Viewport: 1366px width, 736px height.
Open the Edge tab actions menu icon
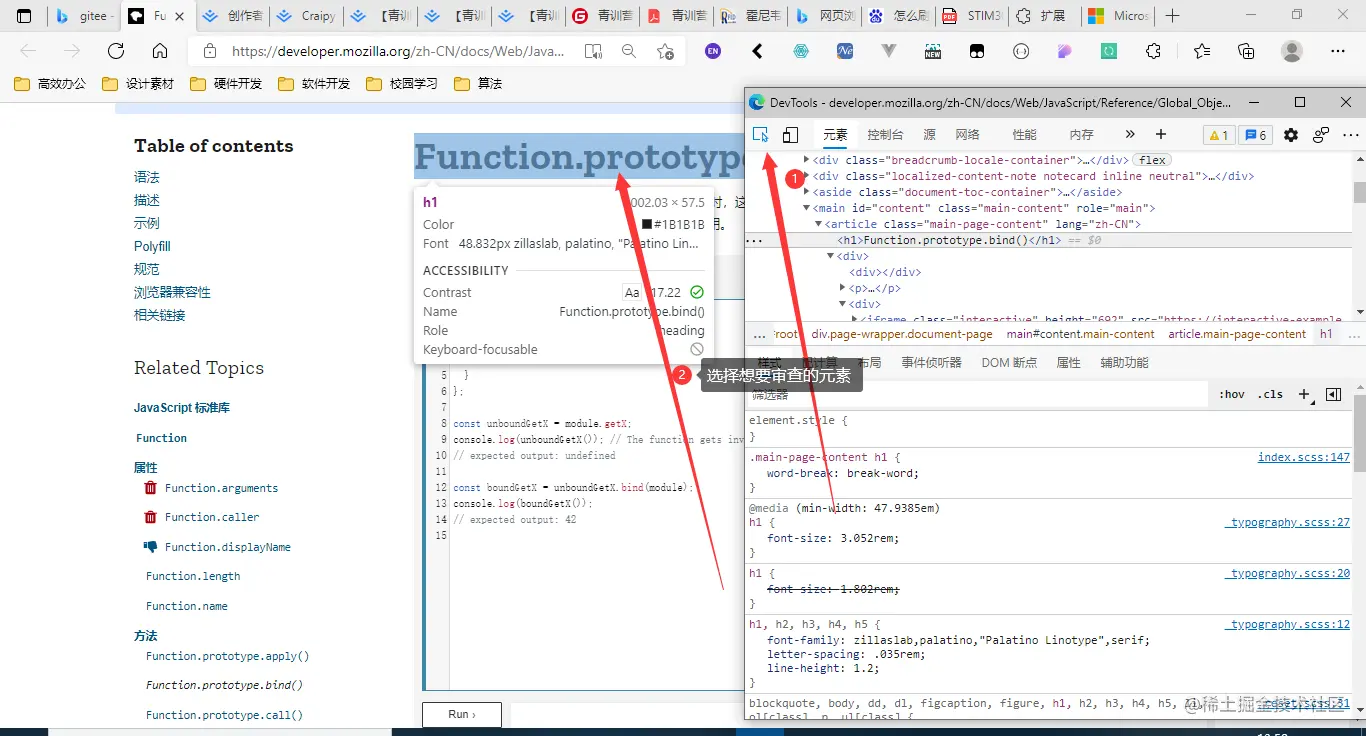[x=25, y=16]
